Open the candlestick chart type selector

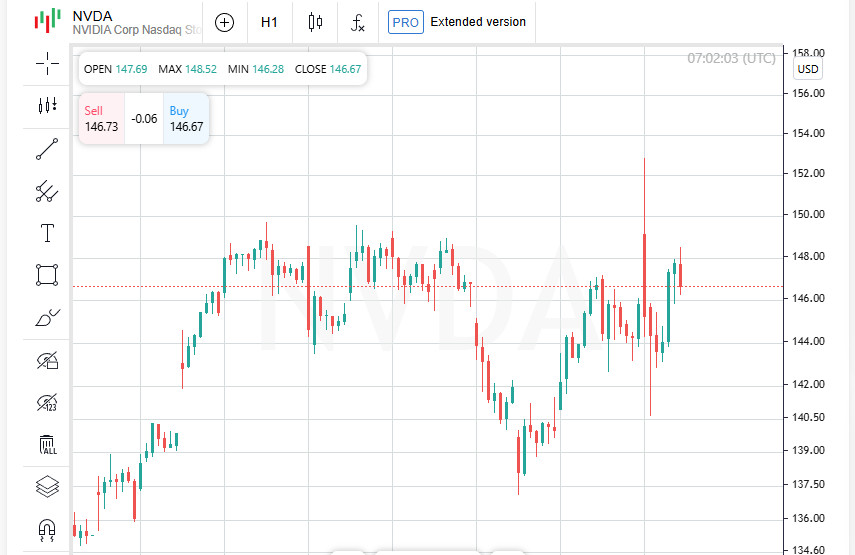(316, 22)
